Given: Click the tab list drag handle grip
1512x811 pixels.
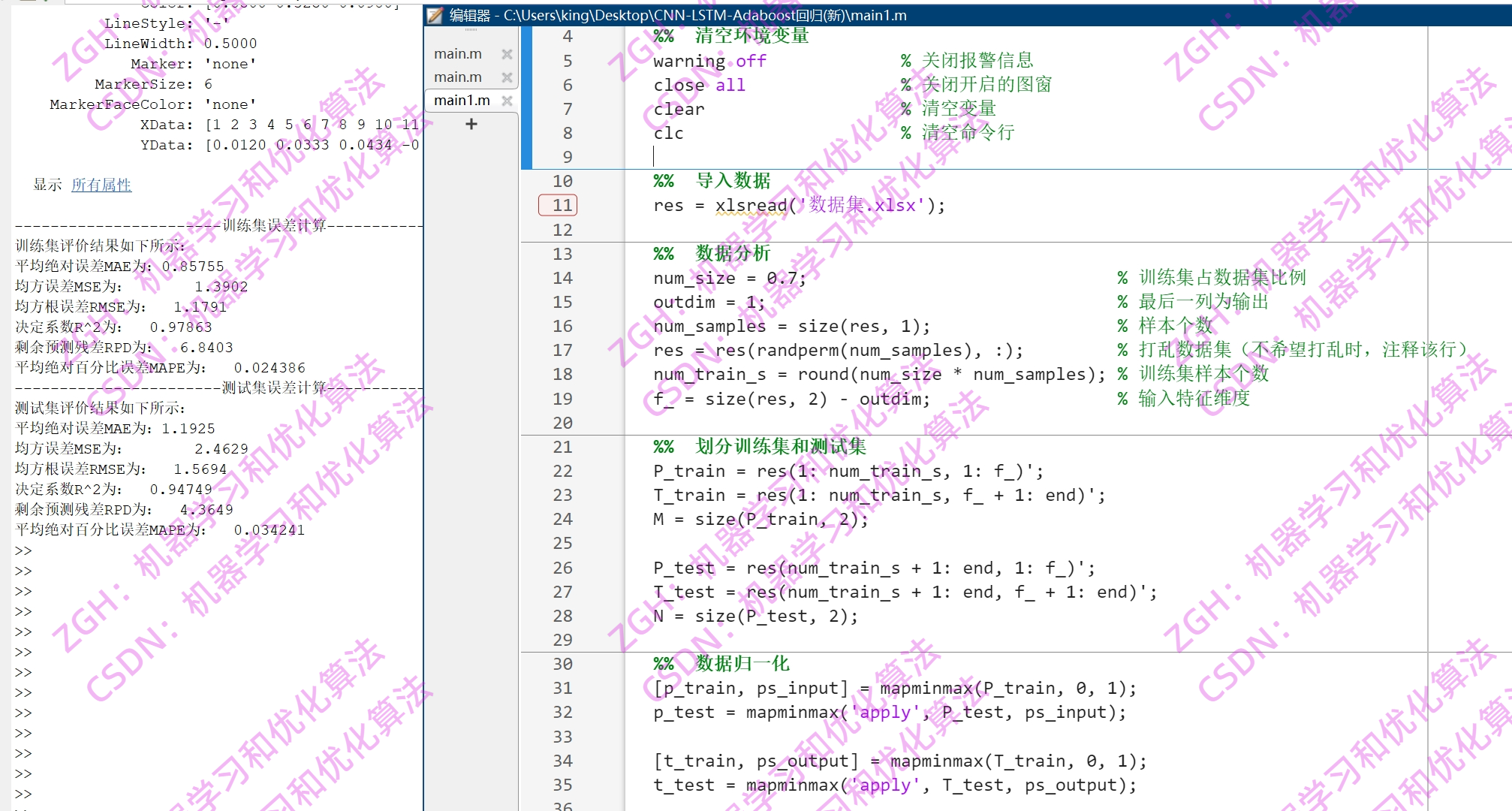Looking at the screenshot, I should click(x=471, y=30).
